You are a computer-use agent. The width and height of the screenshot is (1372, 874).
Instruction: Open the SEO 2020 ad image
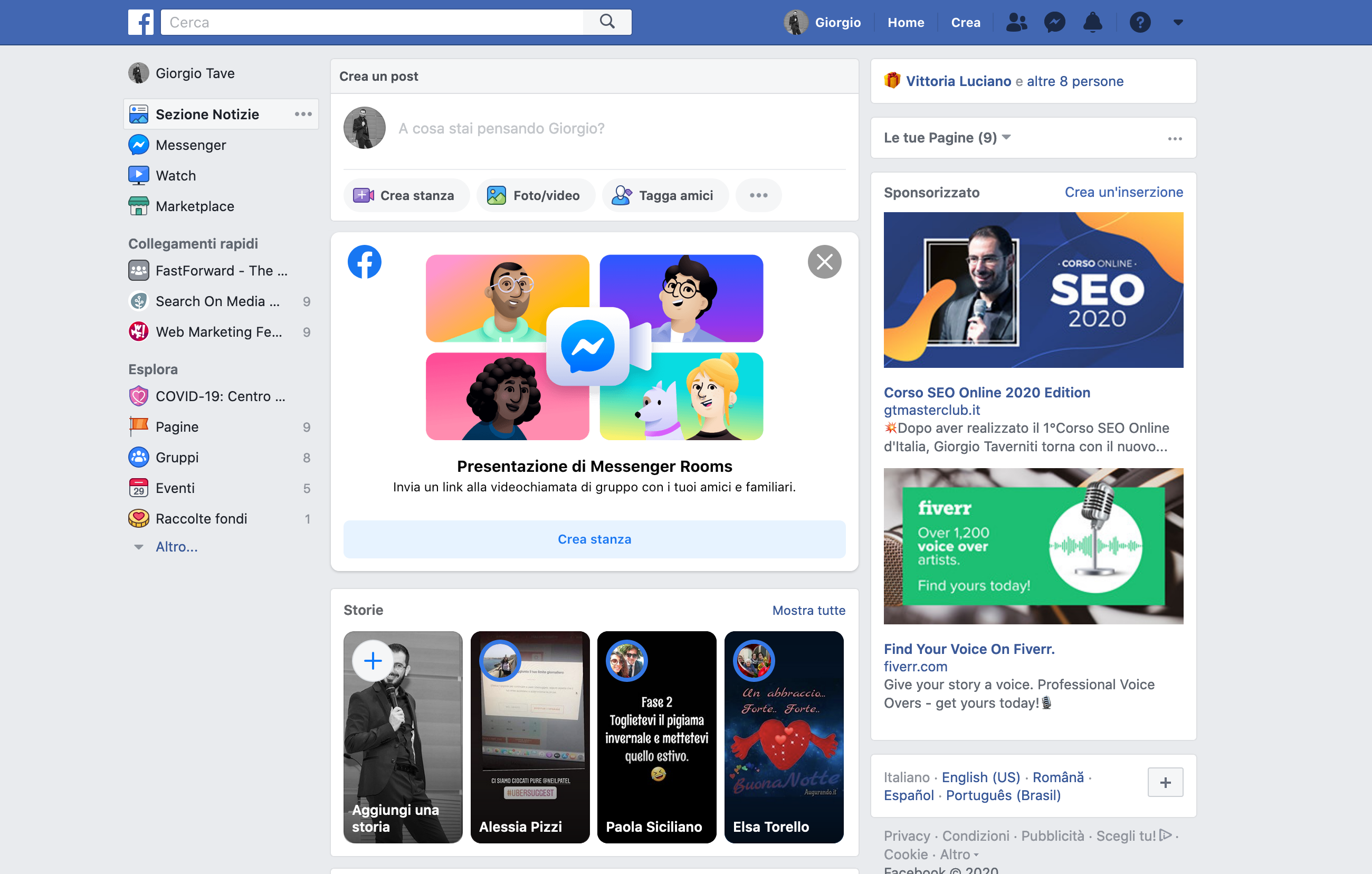pyautogui.click(x=1033, y=290)
